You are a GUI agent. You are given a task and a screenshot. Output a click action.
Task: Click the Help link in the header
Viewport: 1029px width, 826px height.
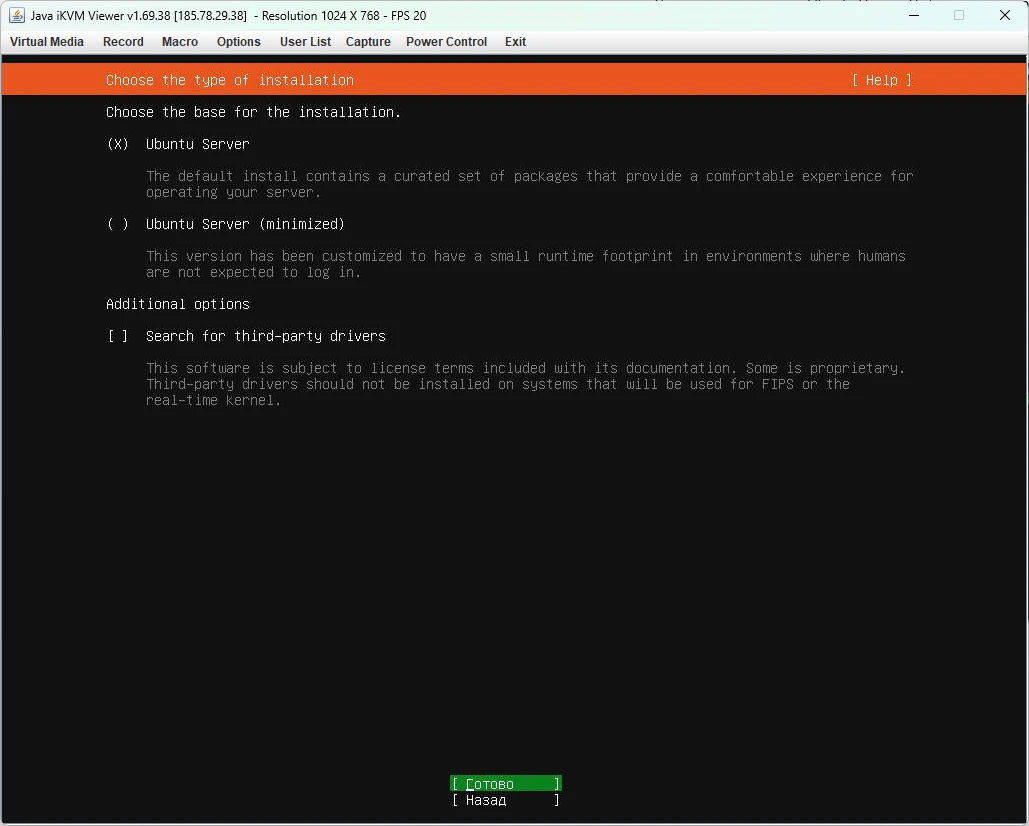point(881,80)
